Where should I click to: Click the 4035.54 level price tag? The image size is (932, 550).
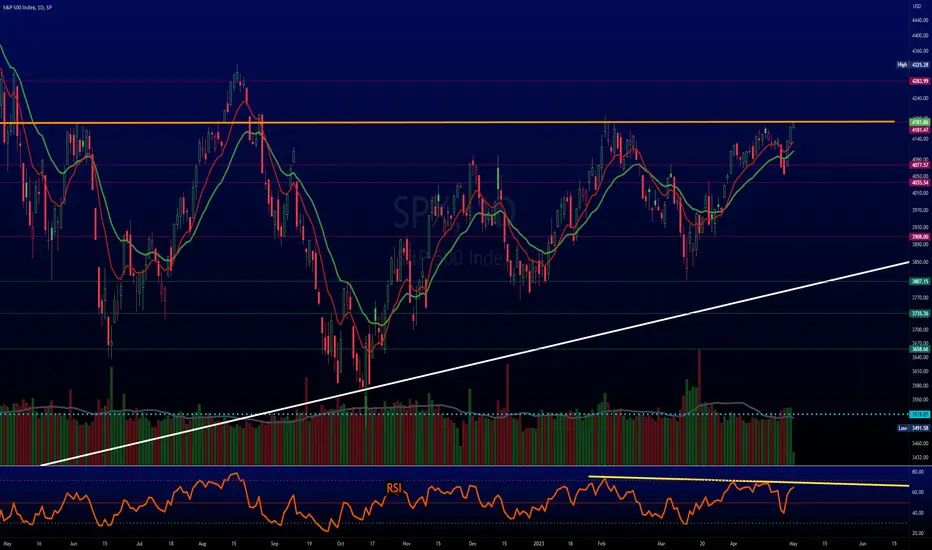(x=920, y=183)
